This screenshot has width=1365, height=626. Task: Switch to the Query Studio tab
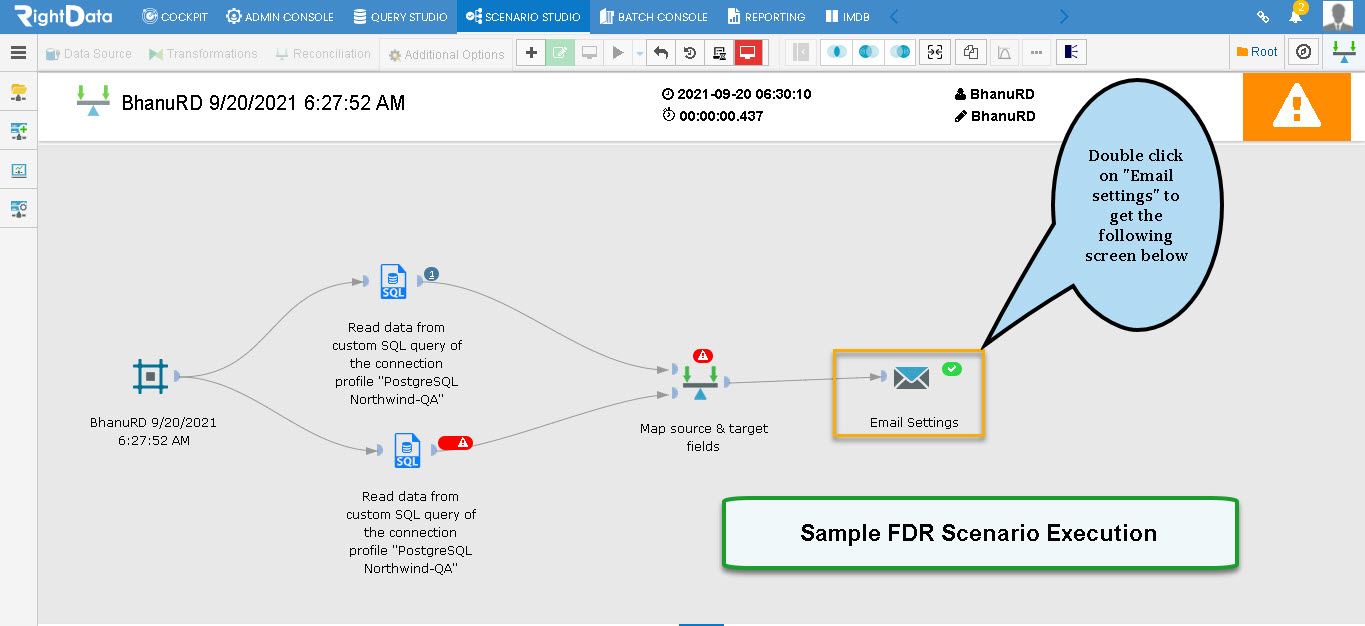tap(398, 17)
